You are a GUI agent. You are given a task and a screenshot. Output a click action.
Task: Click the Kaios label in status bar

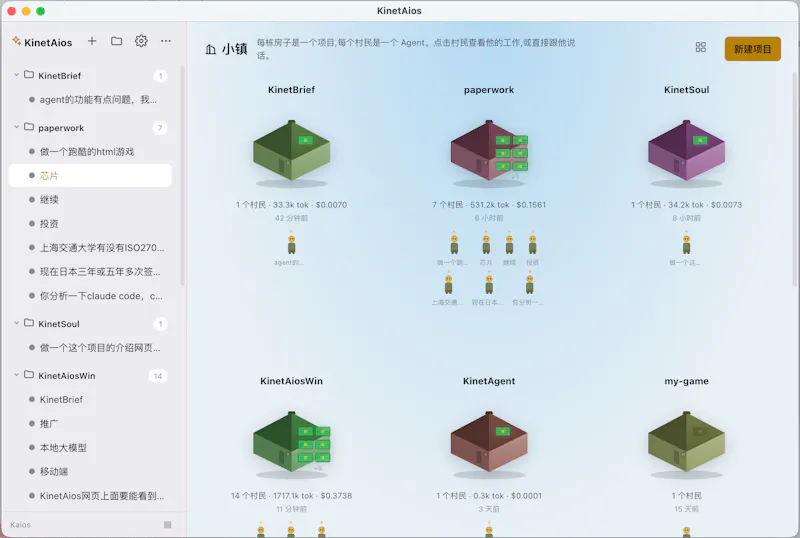pos(20,525)
